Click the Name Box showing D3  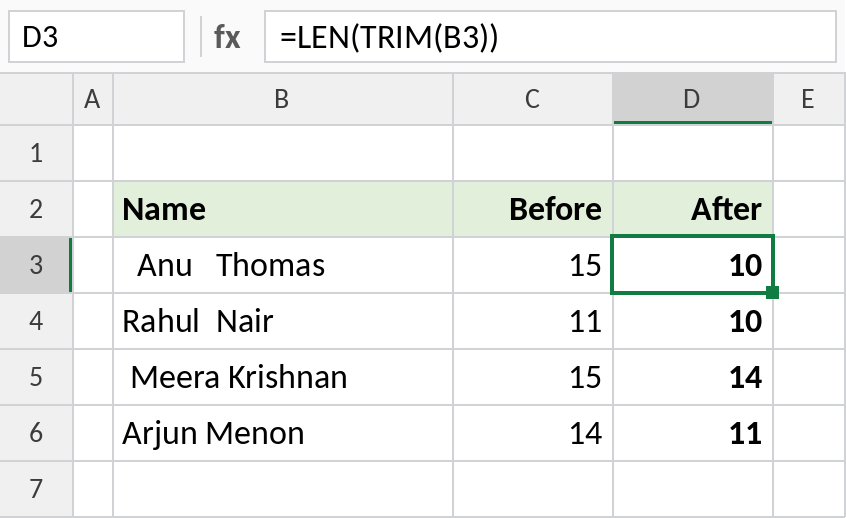97,37
